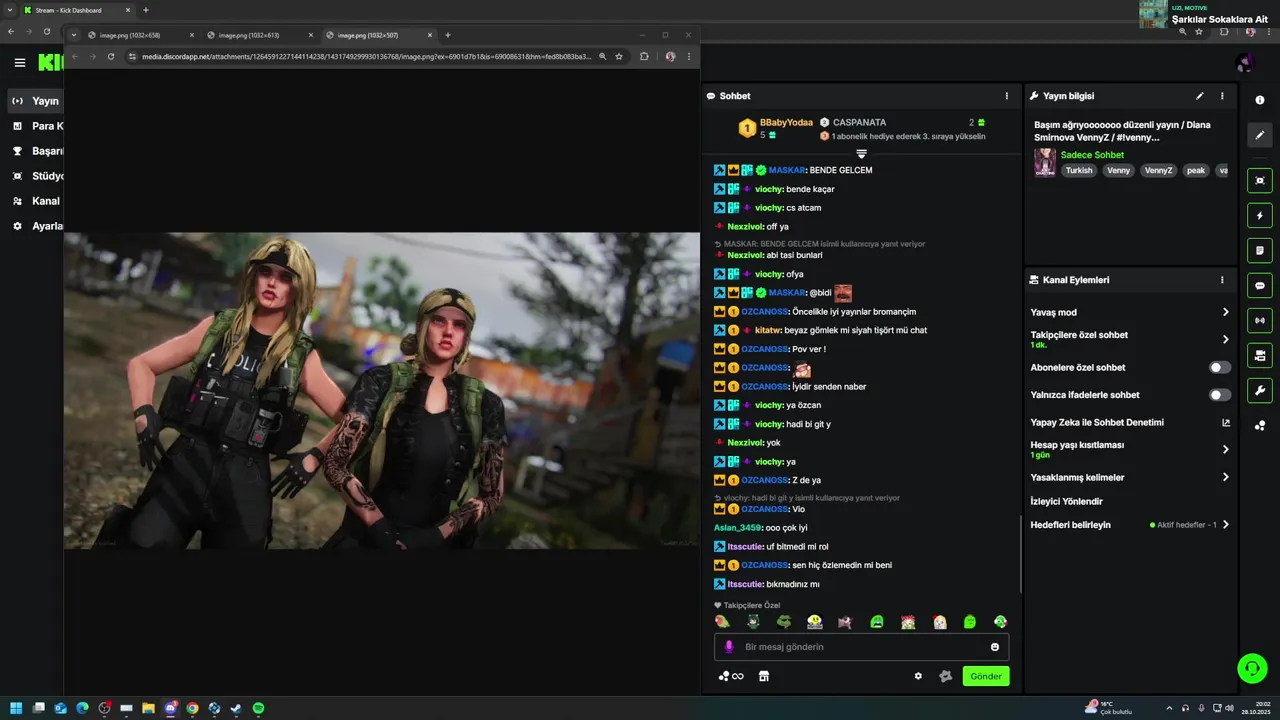Click the pencil icon in the right sidebar
Screen dimensions: 1280x720
pyautogui.click(x=1260, y=135)
